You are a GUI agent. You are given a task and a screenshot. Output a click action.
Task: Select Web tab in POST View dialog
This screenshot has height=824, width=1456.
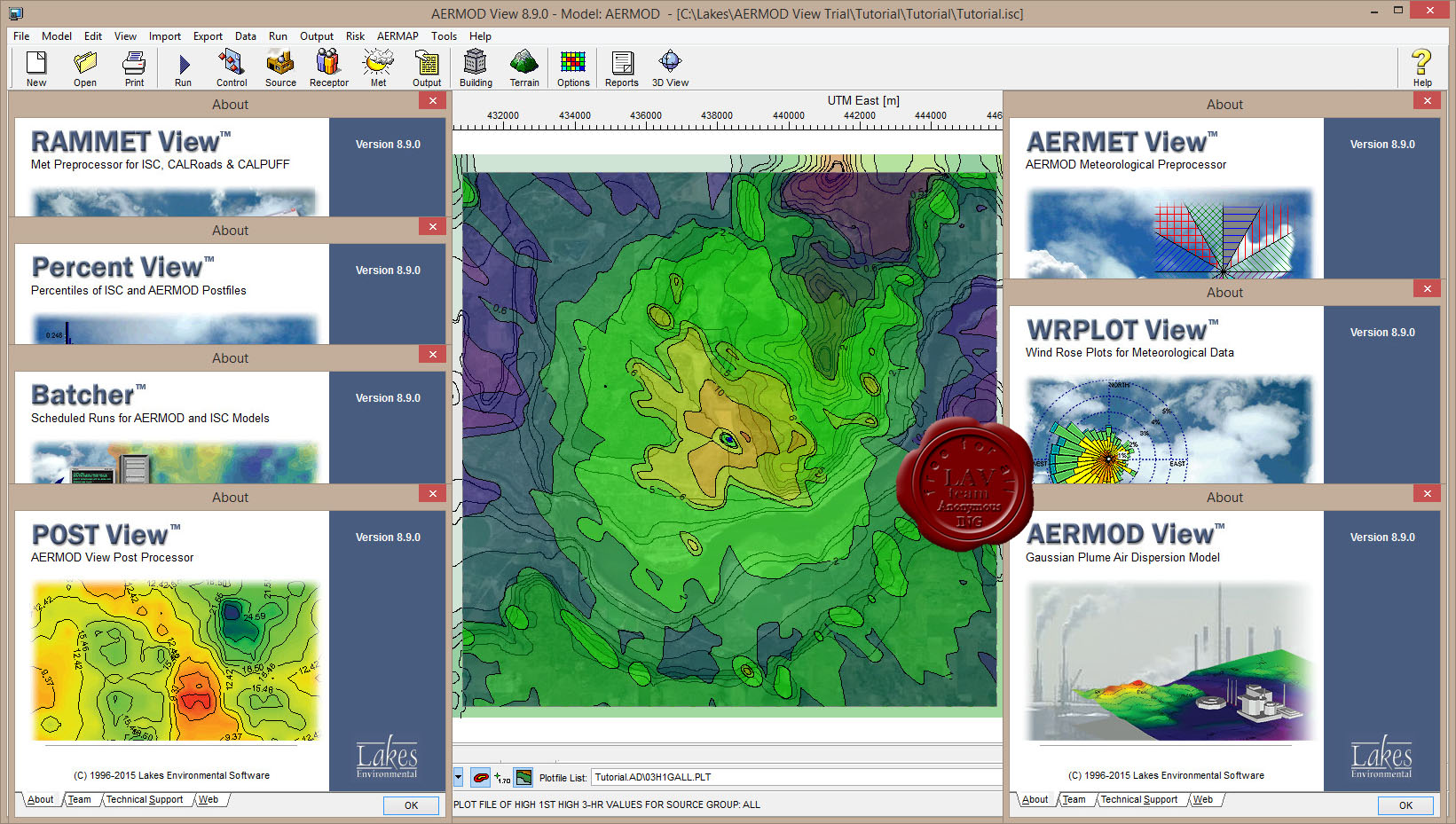(x=209, y=800)
